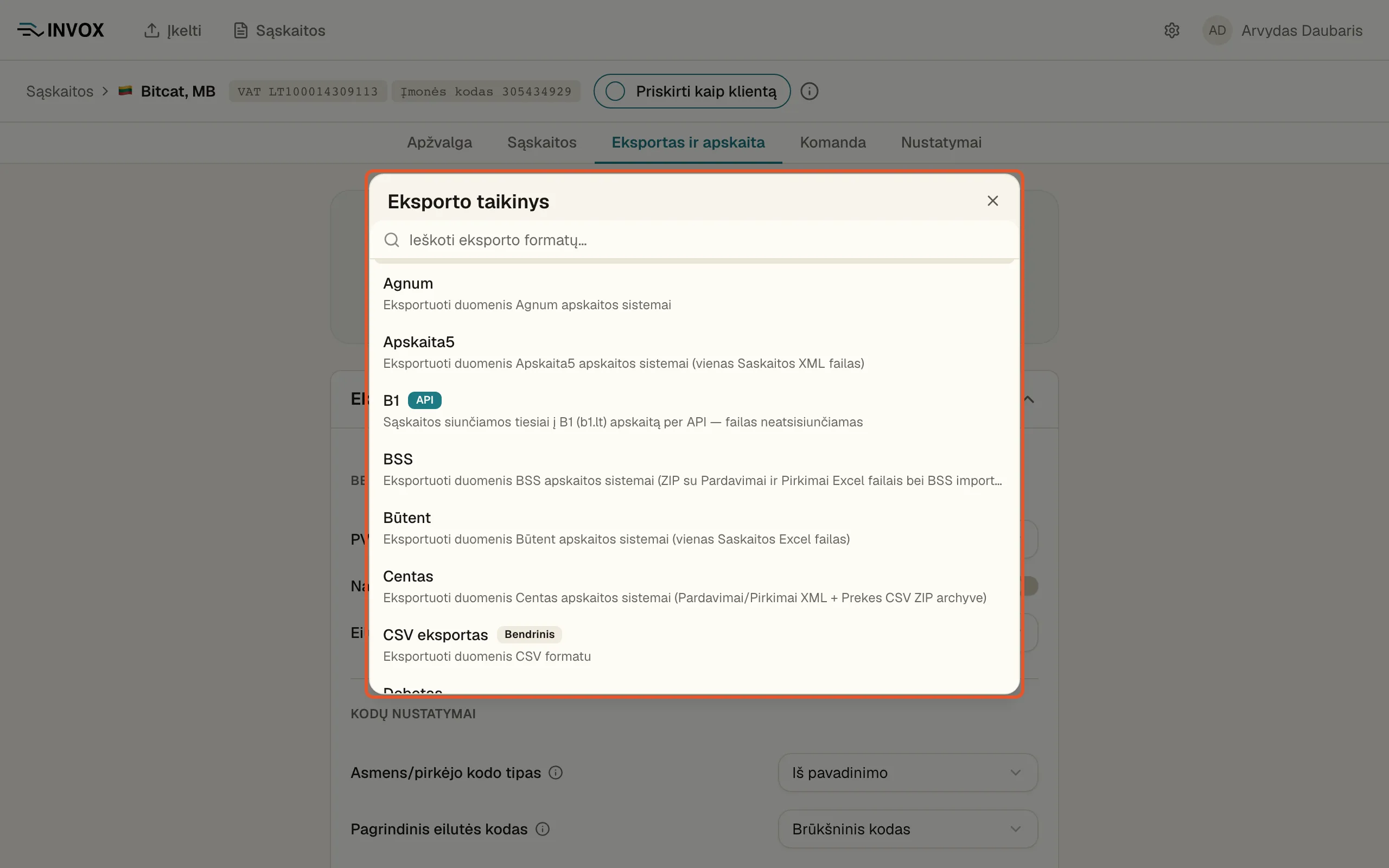The height and width of the screenshot is (868, 1389).
Task: Collapse the section using the chevron-up arrow
Action: (1030, 400)
